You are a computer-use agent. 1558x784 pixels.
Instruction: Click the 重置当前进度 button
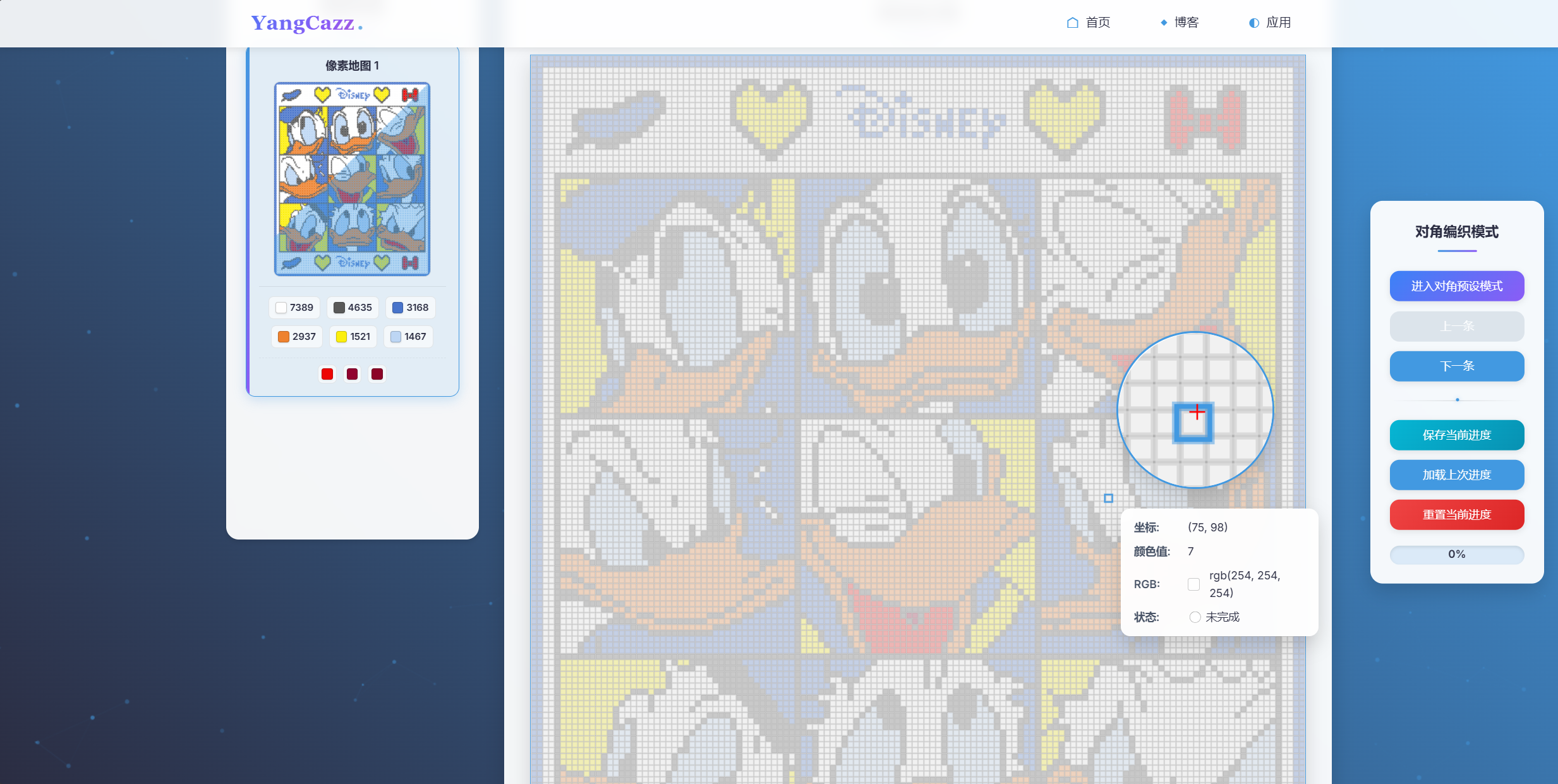click(1457, 514)
